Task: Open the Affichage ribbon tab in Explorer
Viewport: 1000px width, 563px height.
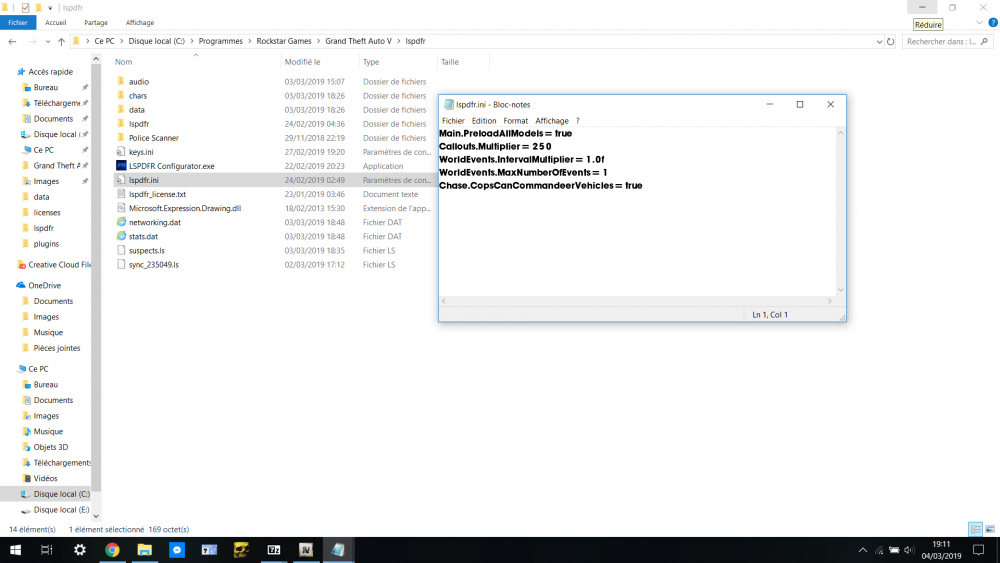Action: (140, 22)
